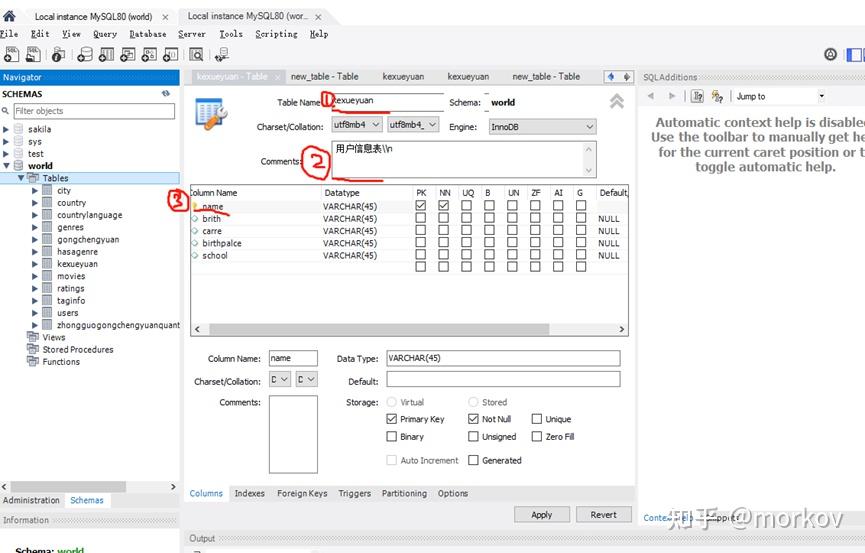Viewport: 865px width, 553px height.
Task: Toggle PK checkbox for school column
Action: pyautogui.click(x=421, y=254)
